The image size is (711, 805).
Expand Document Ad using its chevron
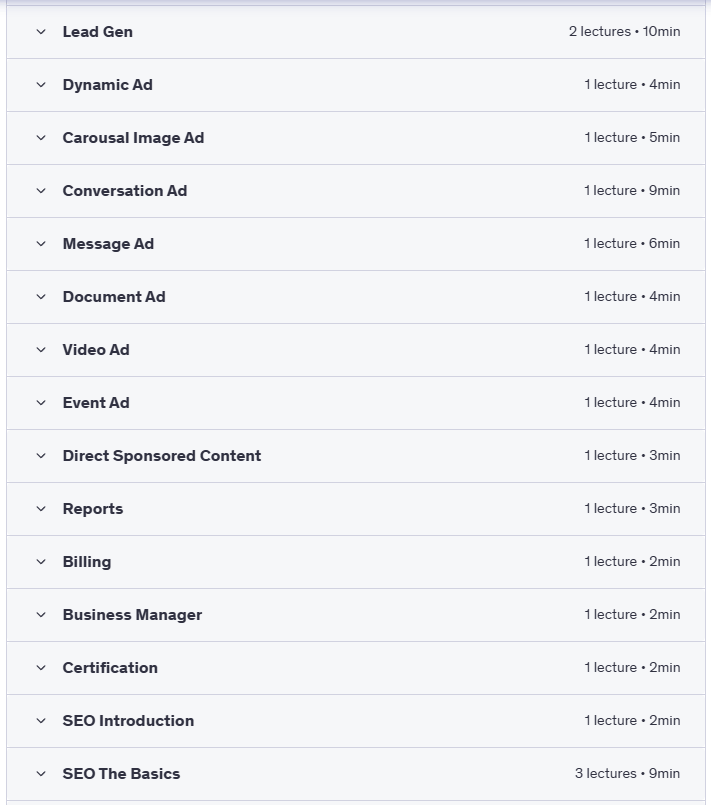(x=41, y=297)
